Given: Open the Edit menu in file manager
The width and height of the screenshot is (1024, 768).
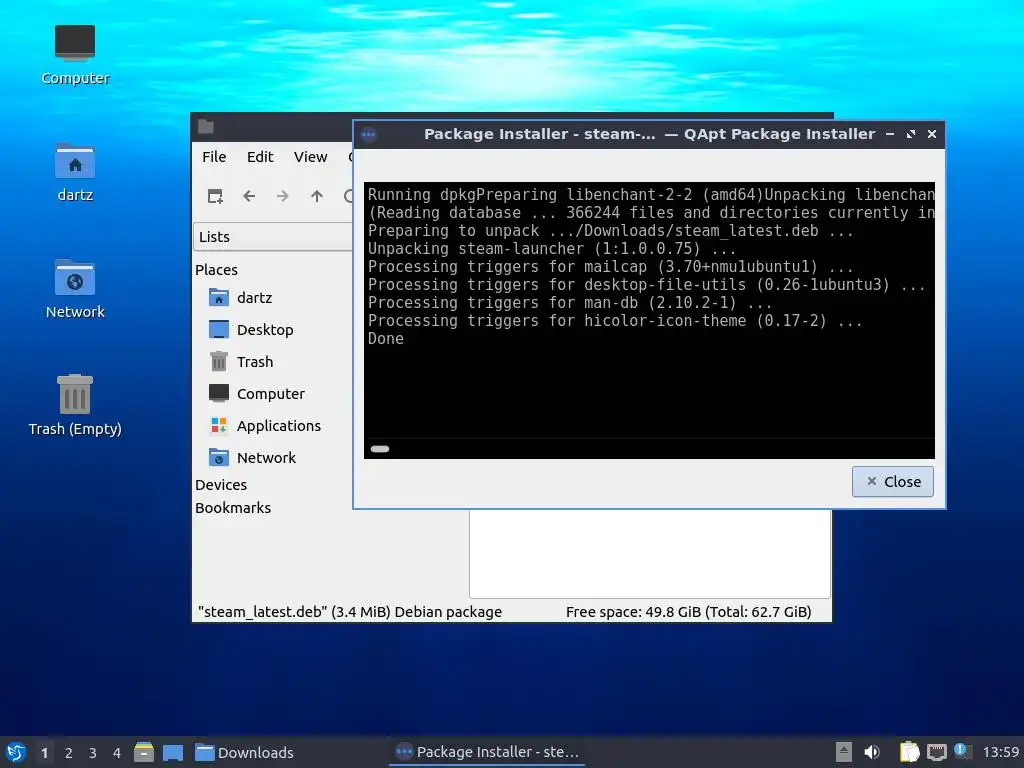Looking at the screenshot, I should coord(260,157).
